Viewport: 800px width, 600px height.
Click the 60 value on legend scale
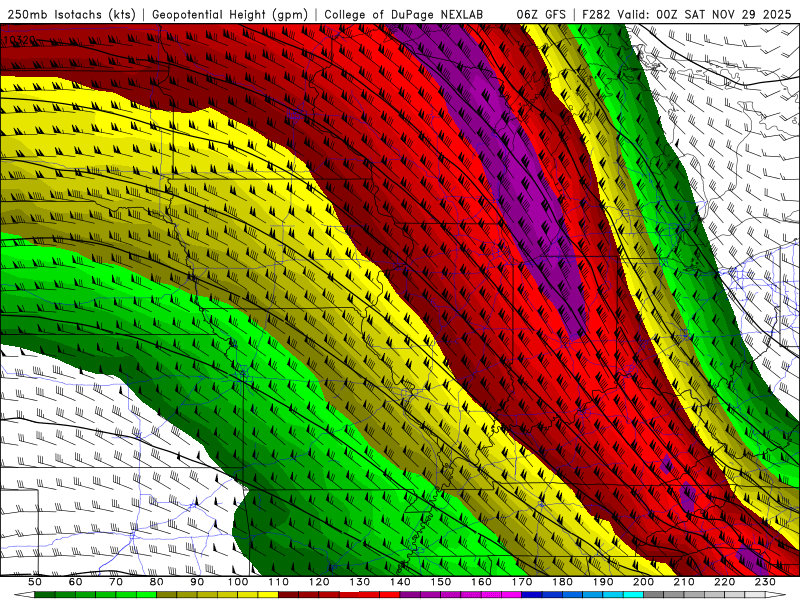[75, 582]
